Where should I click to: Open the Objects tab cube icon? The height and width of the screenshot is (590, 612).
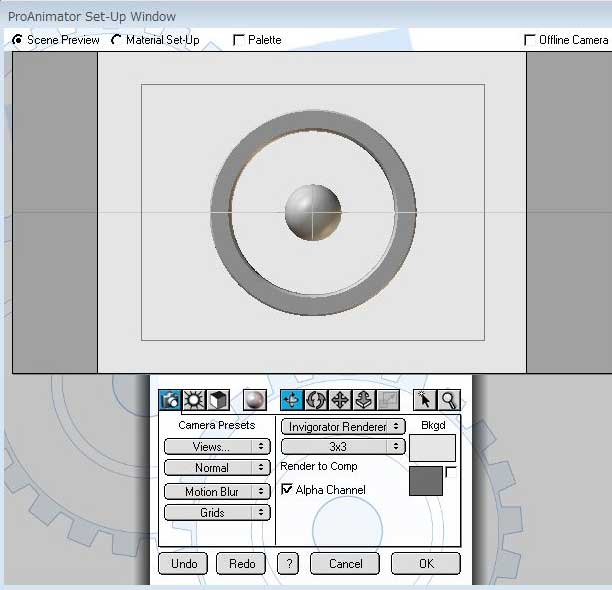click(x=218, y=400)
